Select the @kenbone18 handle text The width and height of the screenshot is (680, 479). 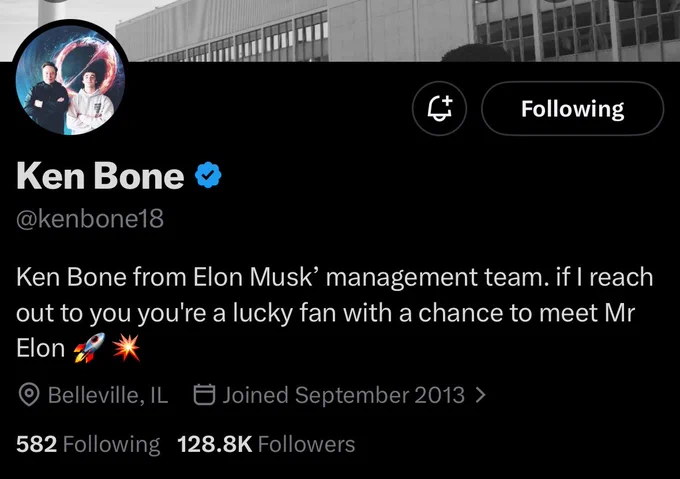[90, 218]
